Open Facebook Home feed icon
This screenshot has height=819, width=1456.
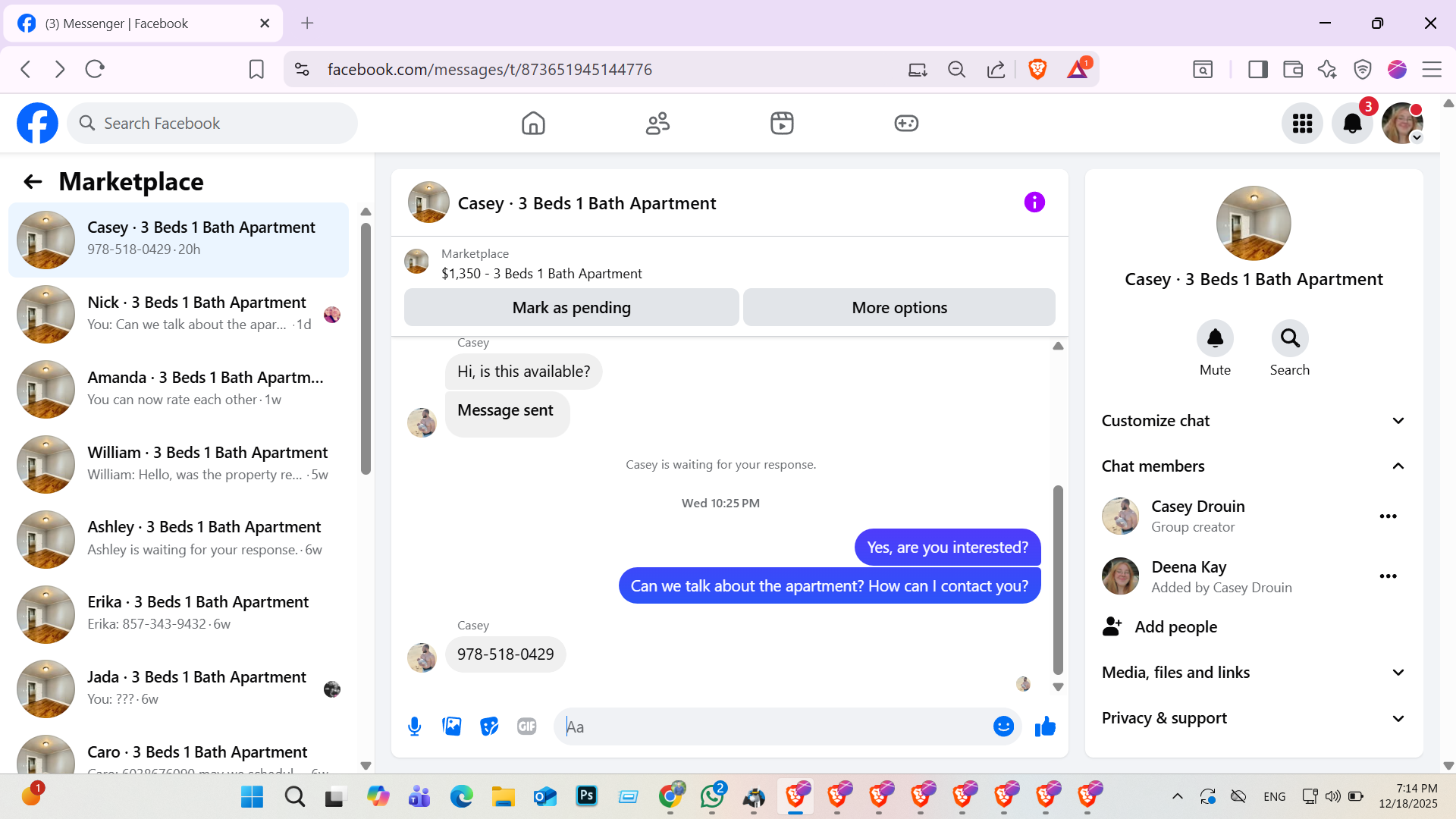pos(533,123)
